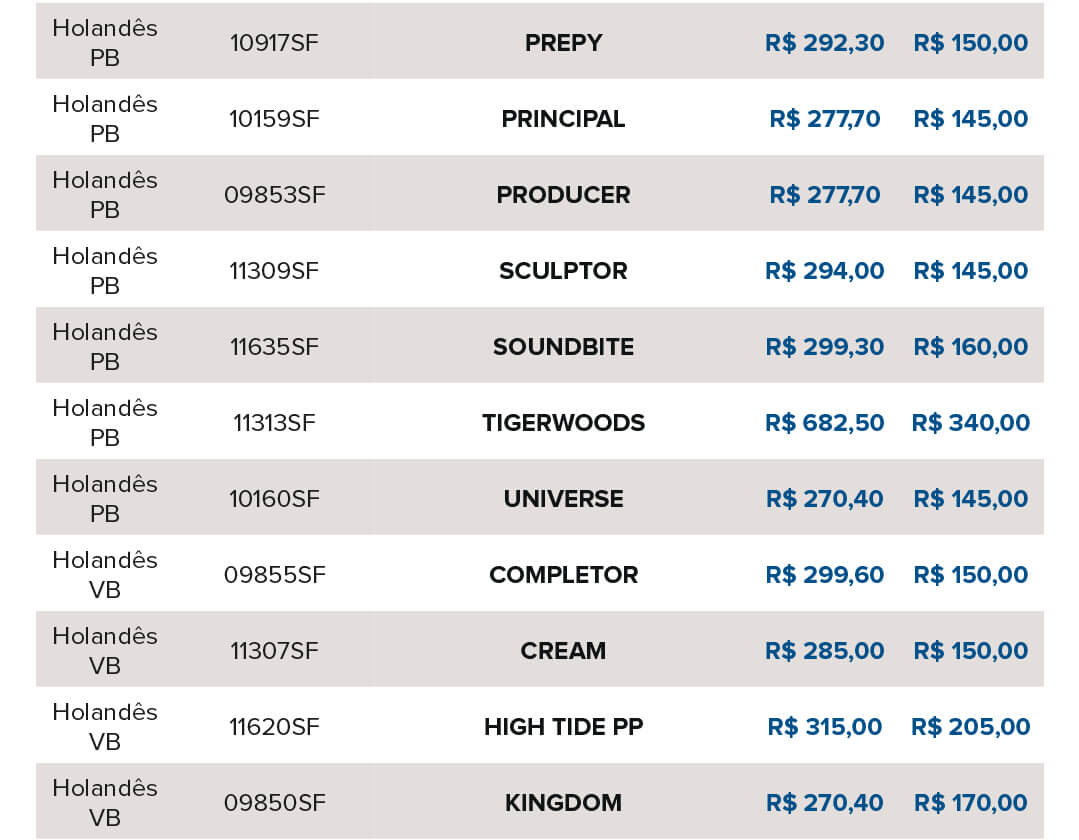Image resolution: width=1079 pixels, height=840 pixels.
Task: Click the R$ 205,00 price
Action: 970,727
